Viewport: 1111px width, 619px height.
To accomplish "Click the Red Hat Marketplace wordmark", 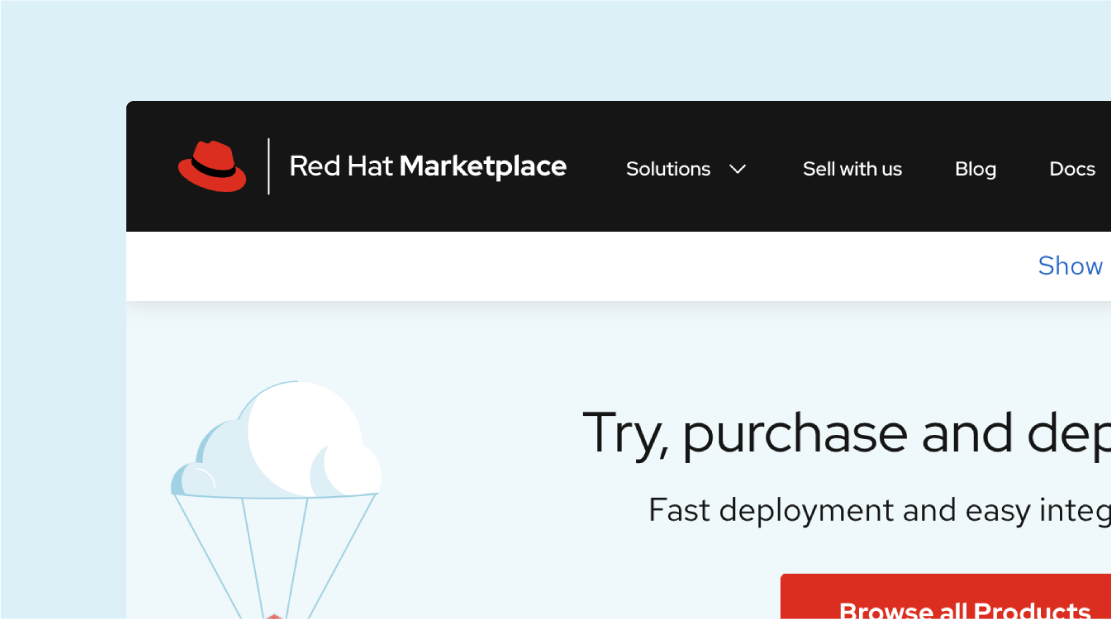I will (x=427, y=166).
